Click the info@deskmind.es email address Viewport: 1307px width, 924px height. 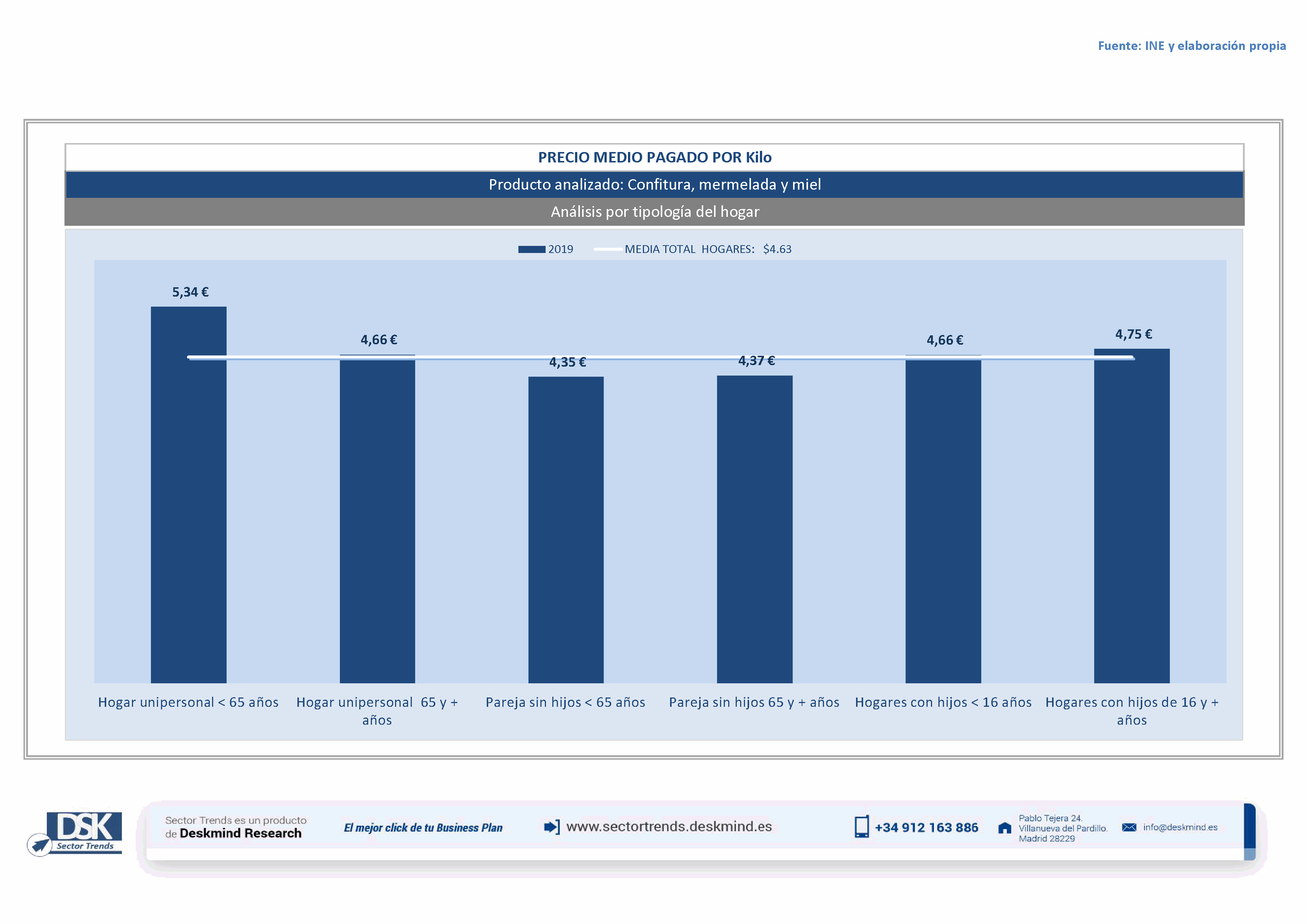tap(1180, 827)
